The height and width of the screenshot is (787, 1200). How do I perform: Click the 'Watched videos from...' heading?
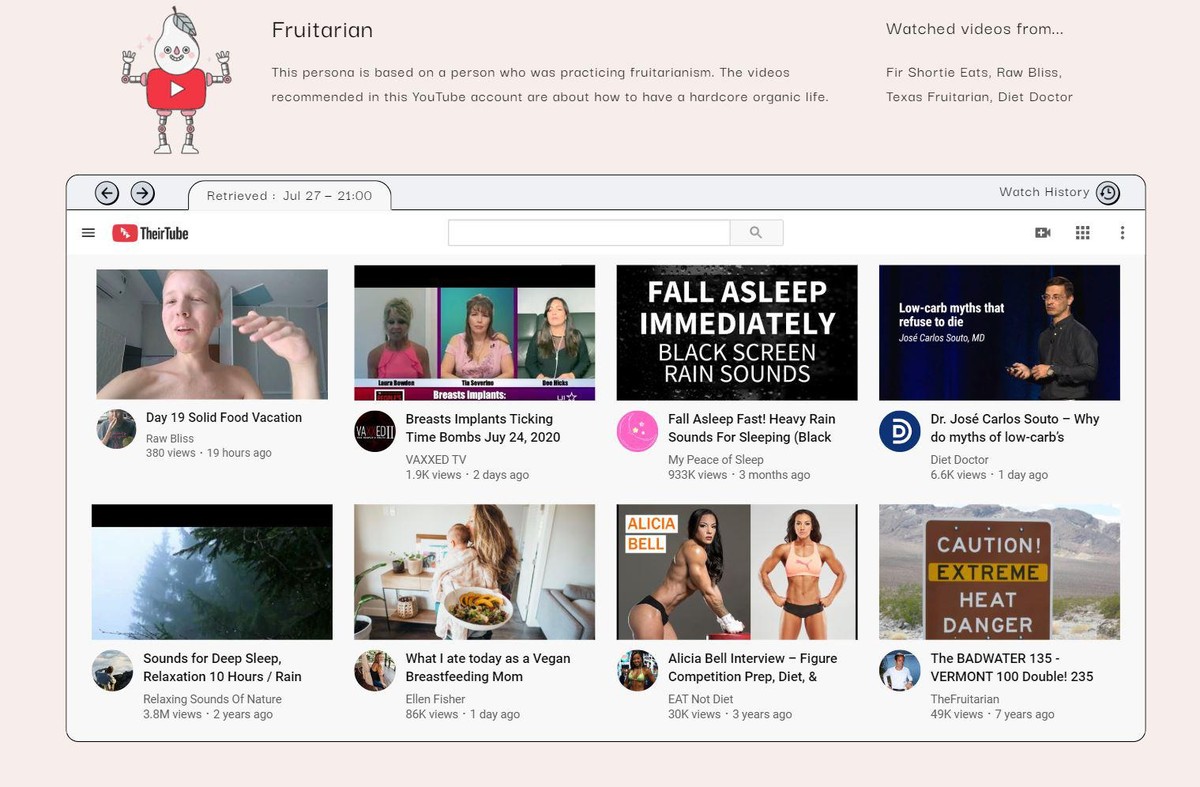point(975,29)
